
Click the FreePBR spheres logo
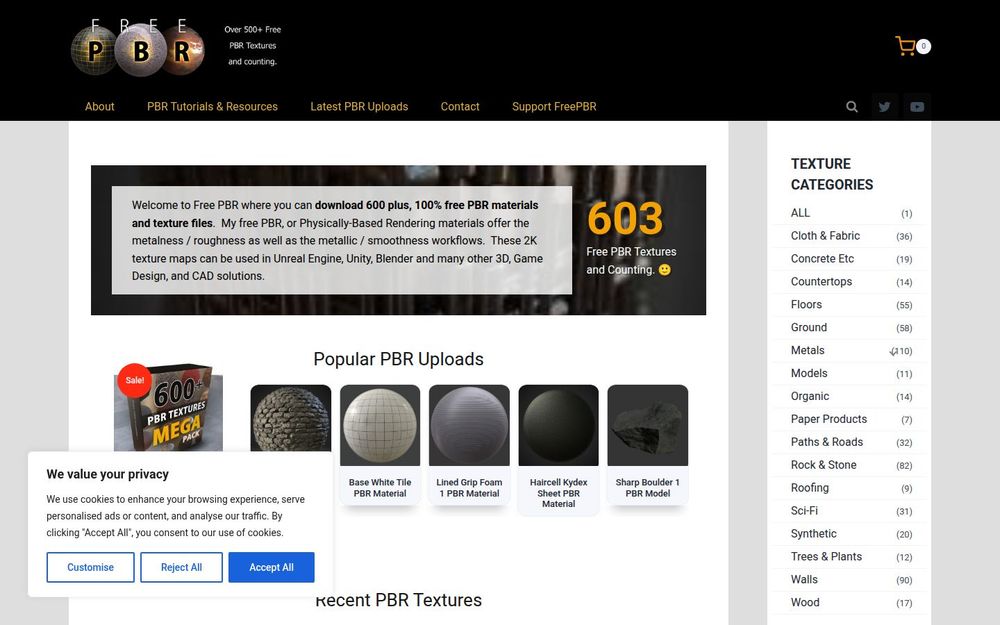[137, 47]
